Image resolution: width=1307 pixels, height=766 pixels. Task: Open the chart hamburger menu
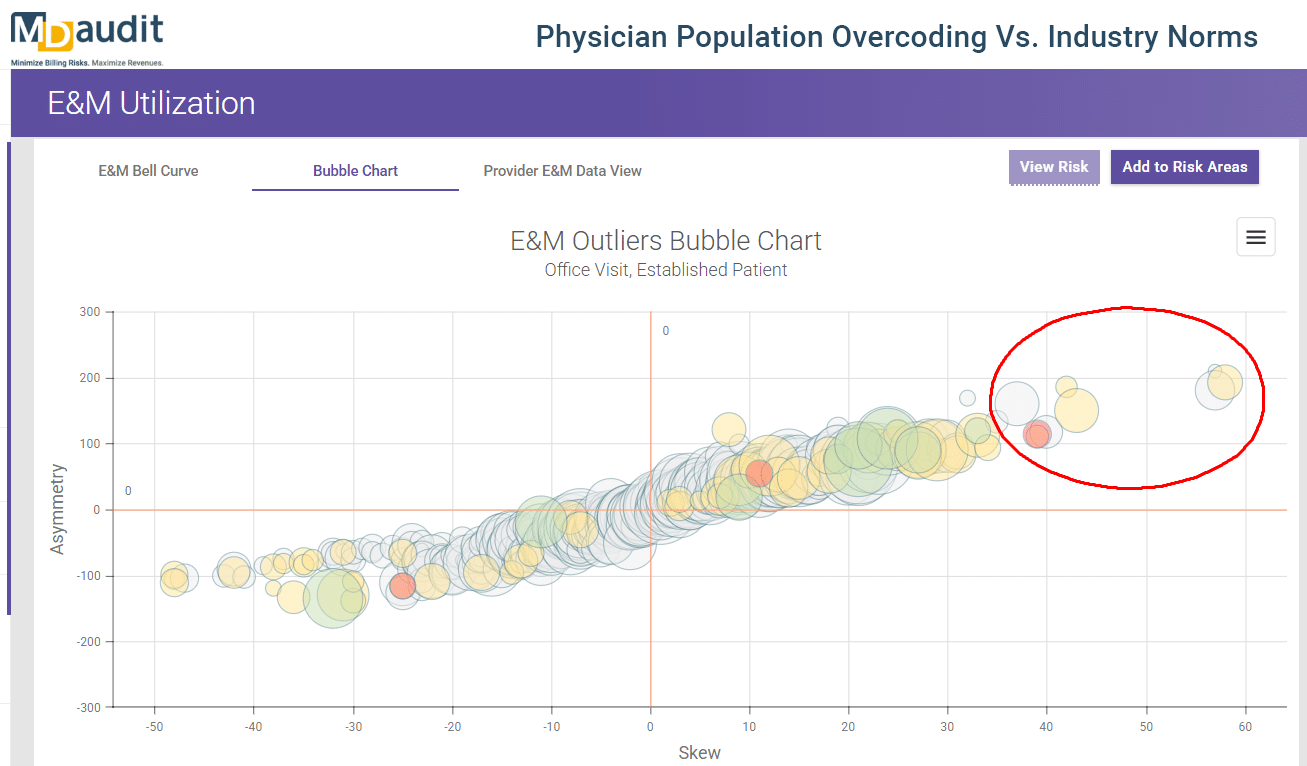(1256, 237)
